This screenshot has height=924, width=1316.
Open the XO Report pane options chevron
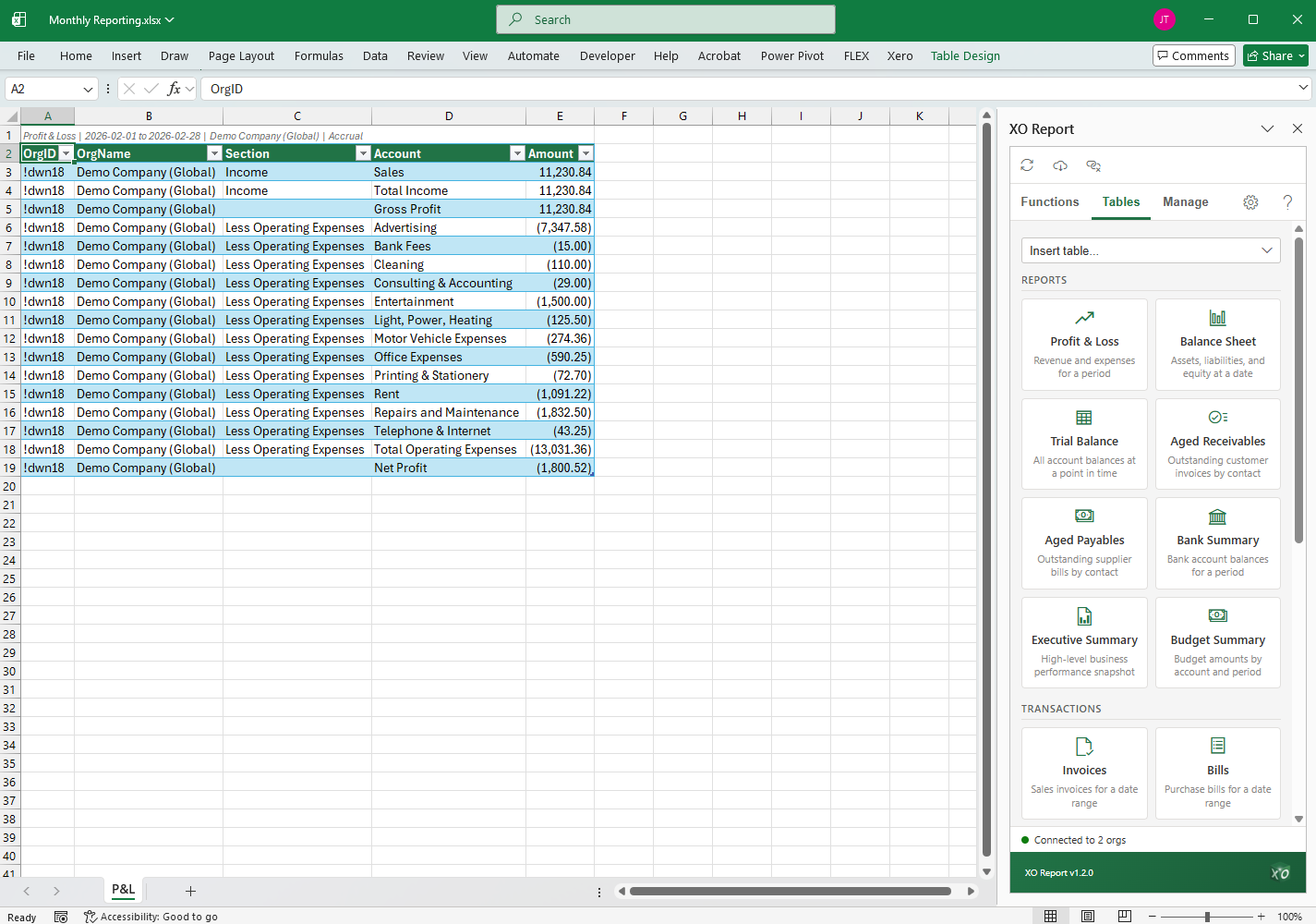[1267, 128]
